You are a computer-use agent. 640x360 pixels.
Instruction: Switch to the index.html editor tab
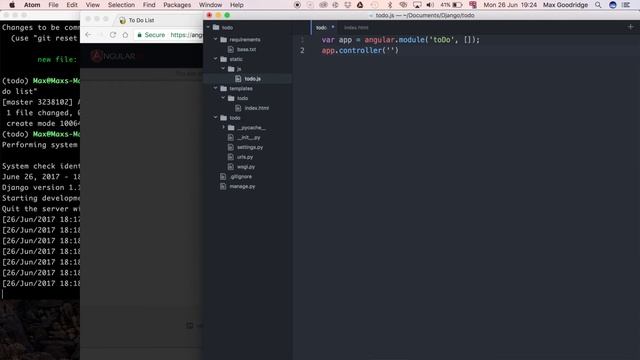tap(356, 27)
